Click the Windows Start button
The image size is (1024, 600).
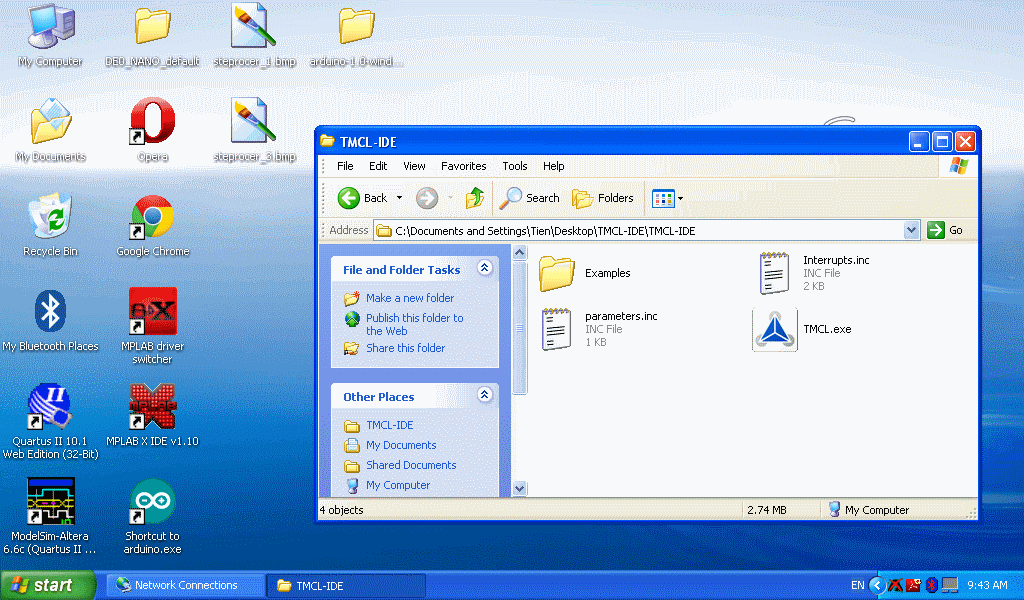47,585
